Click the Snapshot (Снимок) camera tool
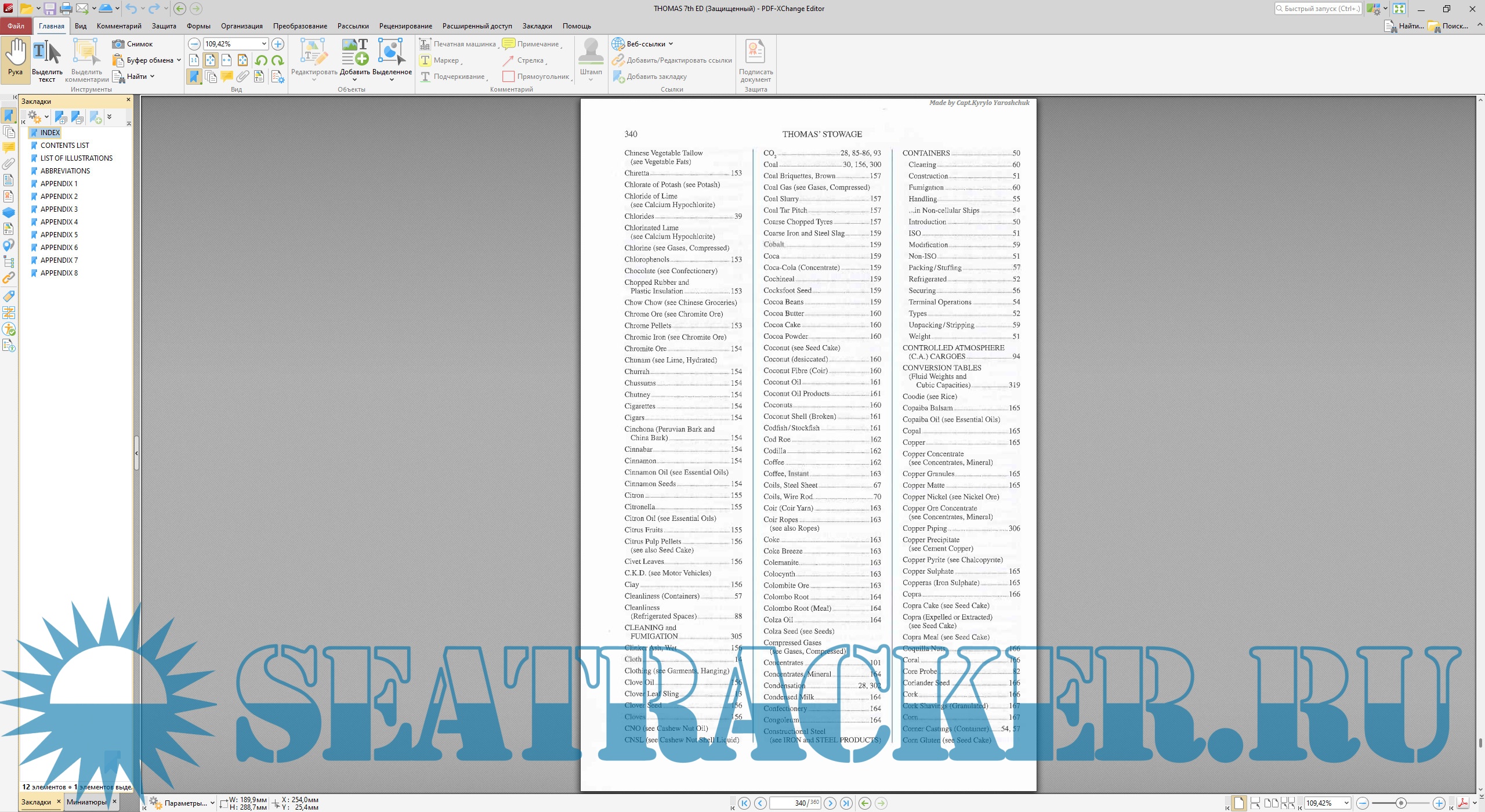Viewport: 1485px width, 812px height. [133, 44]
